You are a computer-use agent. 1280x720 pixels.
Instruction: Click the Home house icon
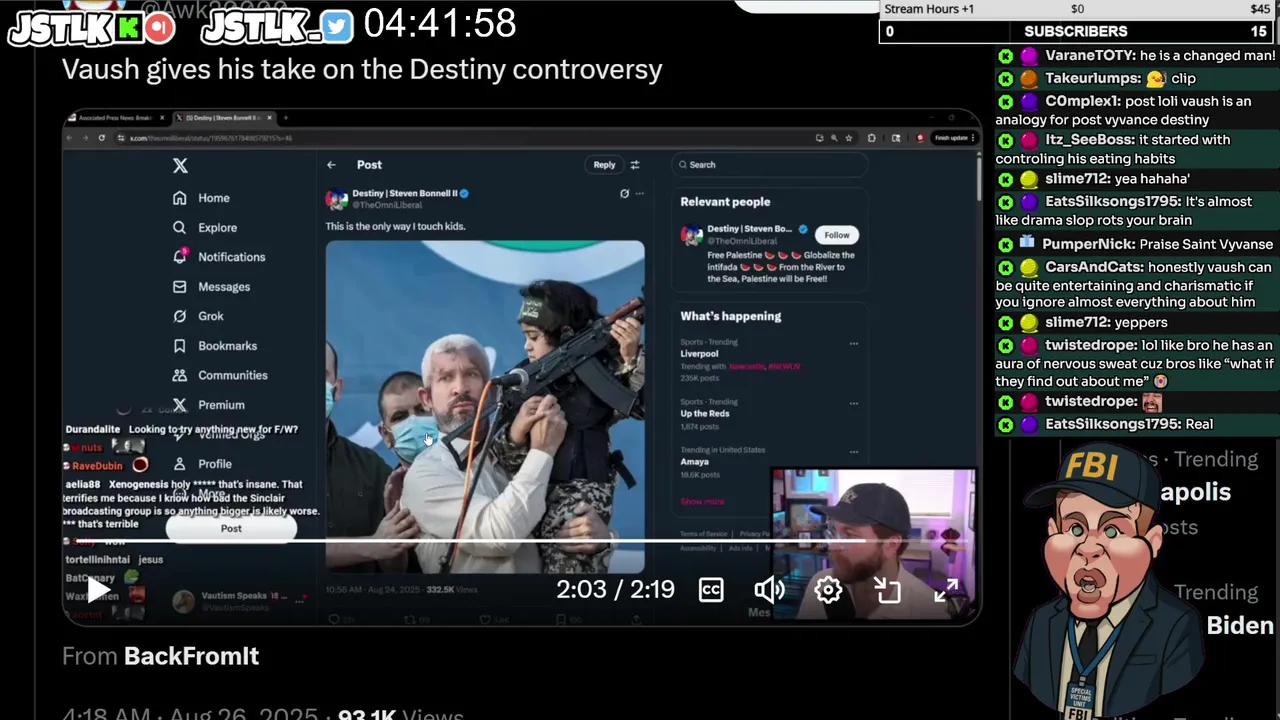(179, 198)
